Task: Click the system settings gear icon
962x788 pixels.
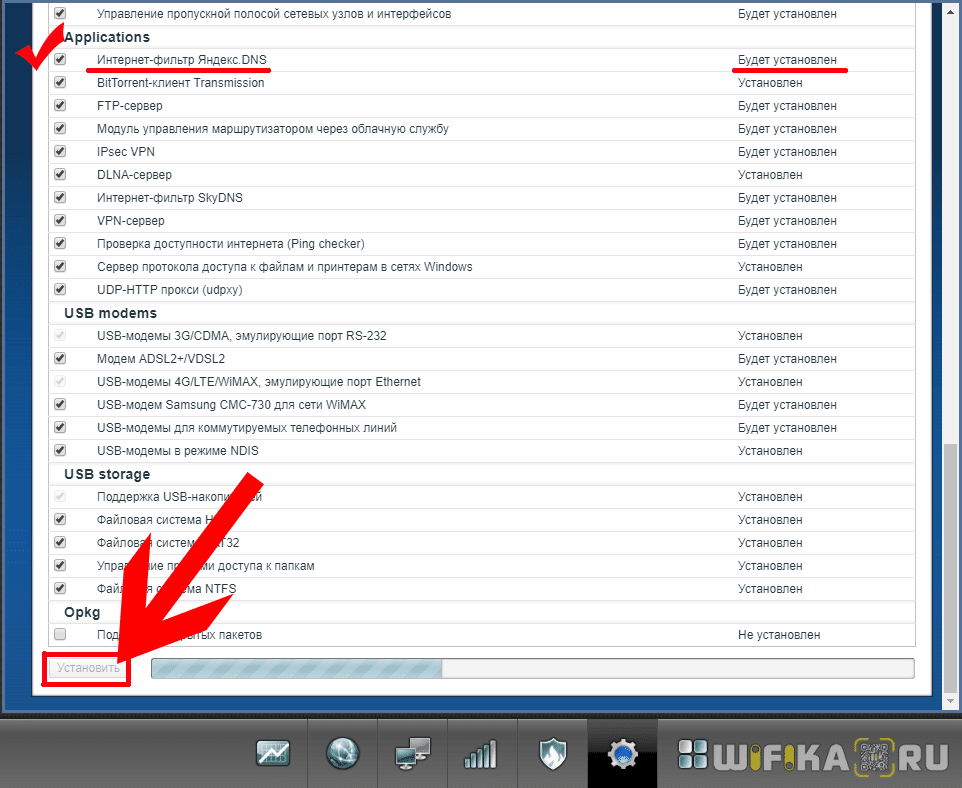Action: coord(623,753)
